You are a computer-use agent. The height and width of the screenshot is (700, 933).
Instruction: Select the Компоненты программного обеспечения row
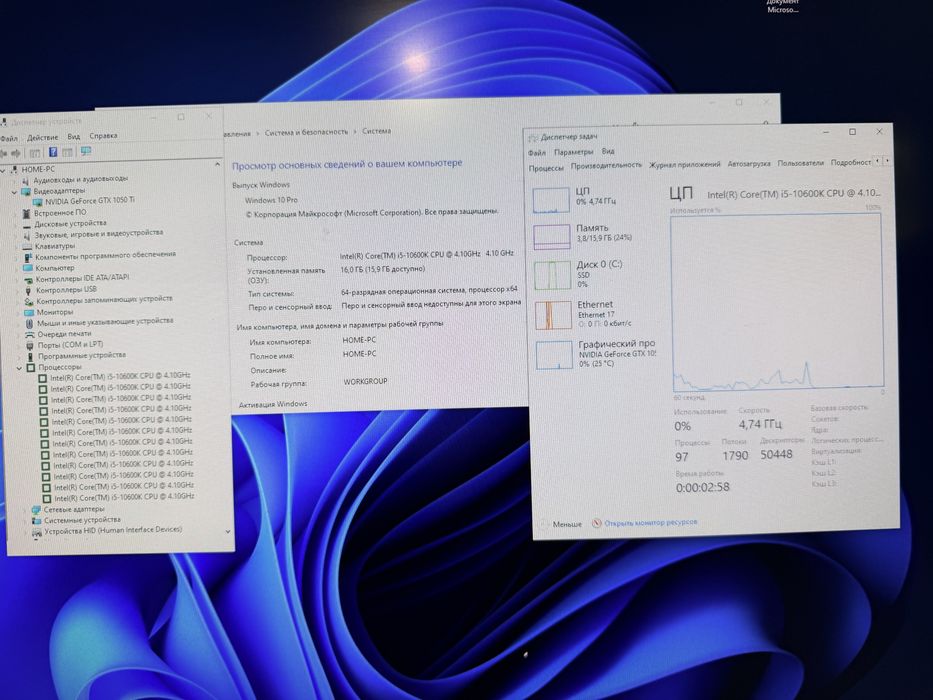coord(105,255)
